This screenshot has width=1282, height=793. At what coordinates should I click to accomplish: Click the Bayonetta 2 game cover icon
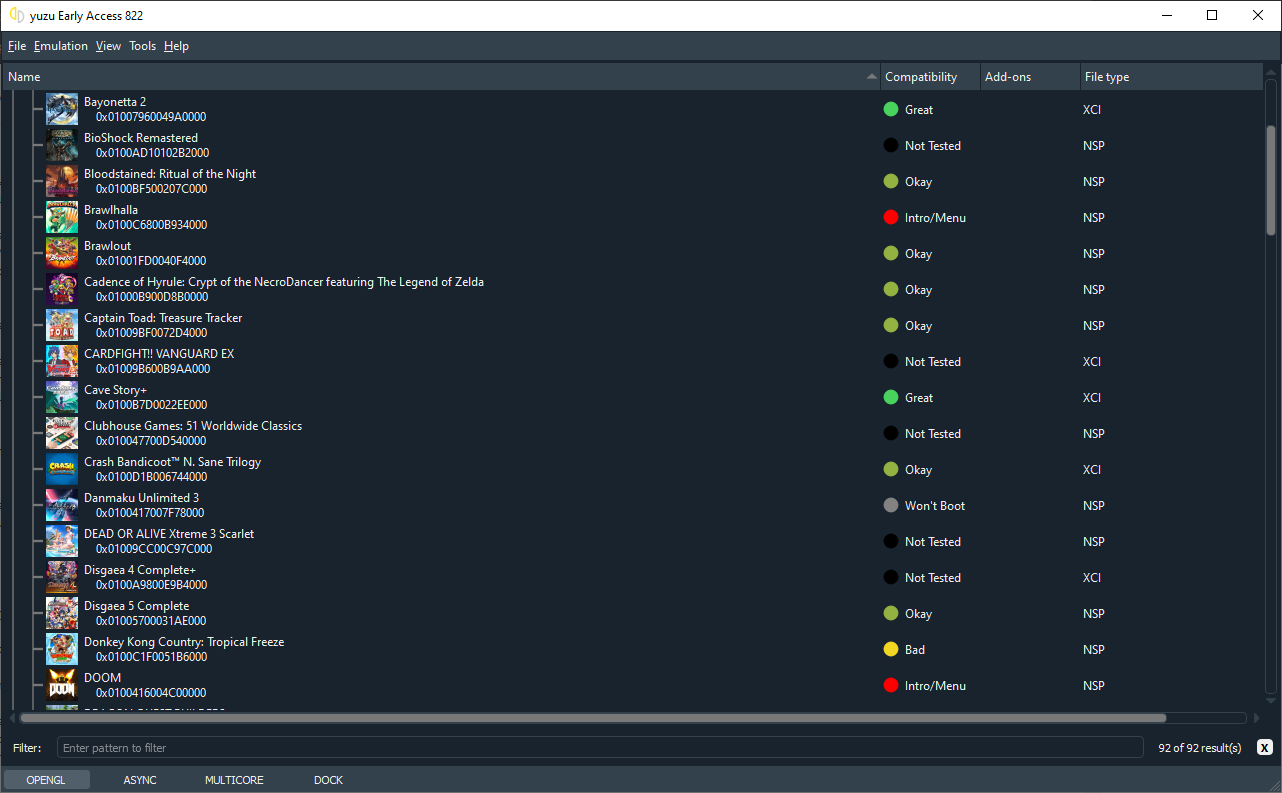tap(62, 109)
